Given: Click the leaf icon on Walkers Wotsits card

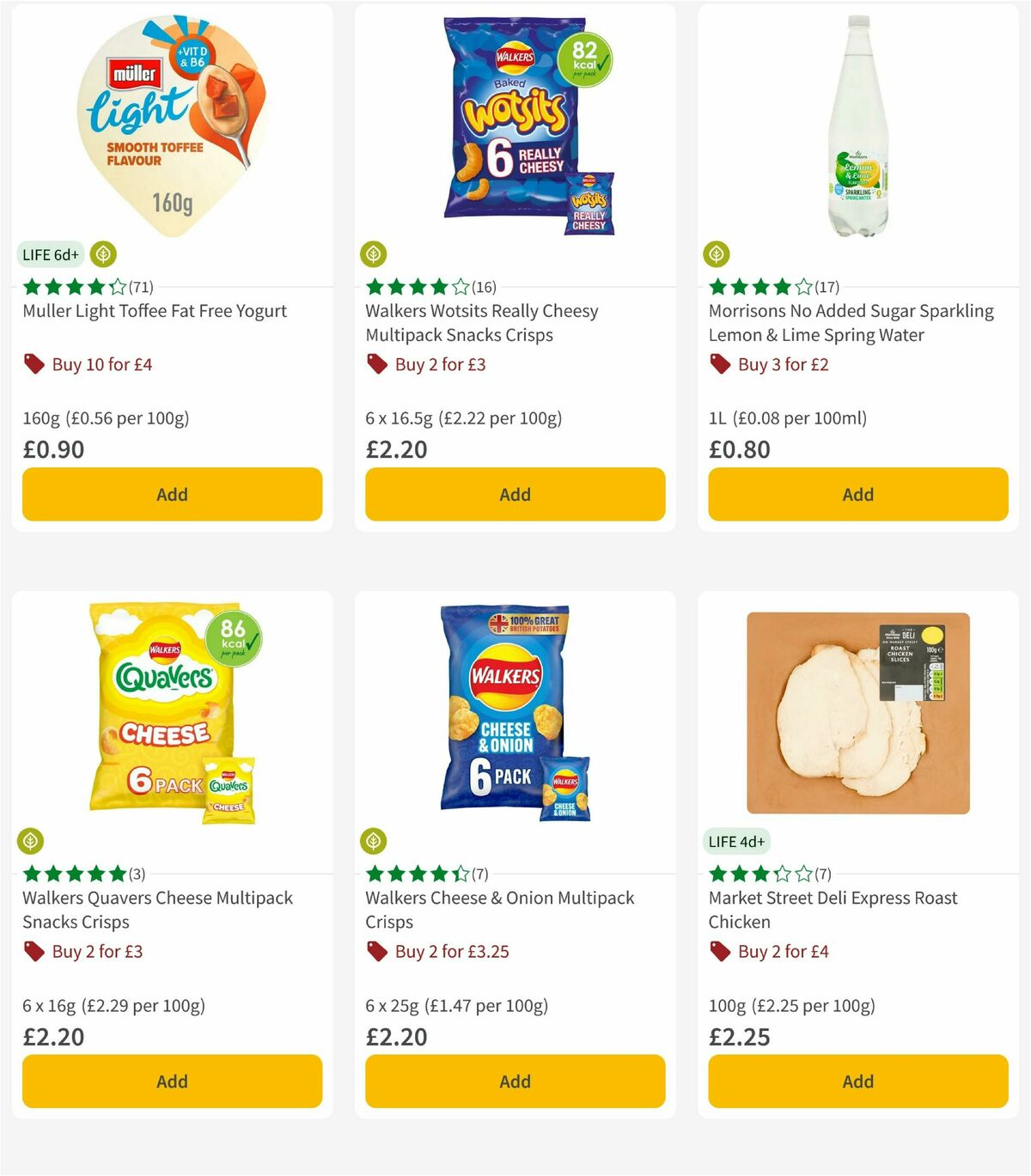Looking at the screenshot, I should (375, 254).
